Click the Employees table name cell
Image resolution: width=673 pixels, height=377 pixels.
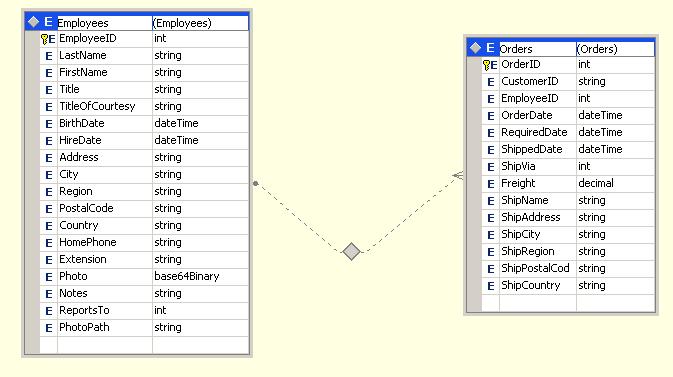104,23
